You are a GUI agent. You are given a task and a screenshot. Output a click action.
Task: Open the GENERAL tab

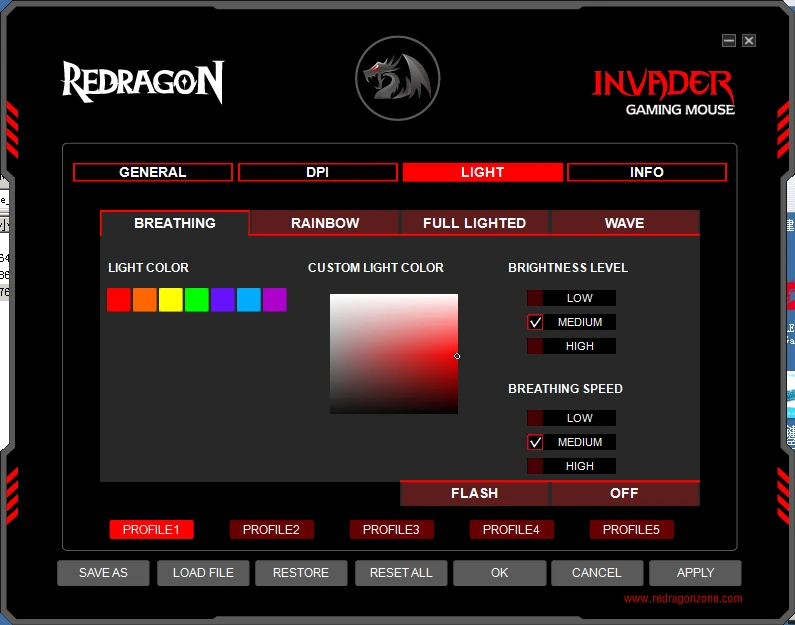click(x=153, y=172)
